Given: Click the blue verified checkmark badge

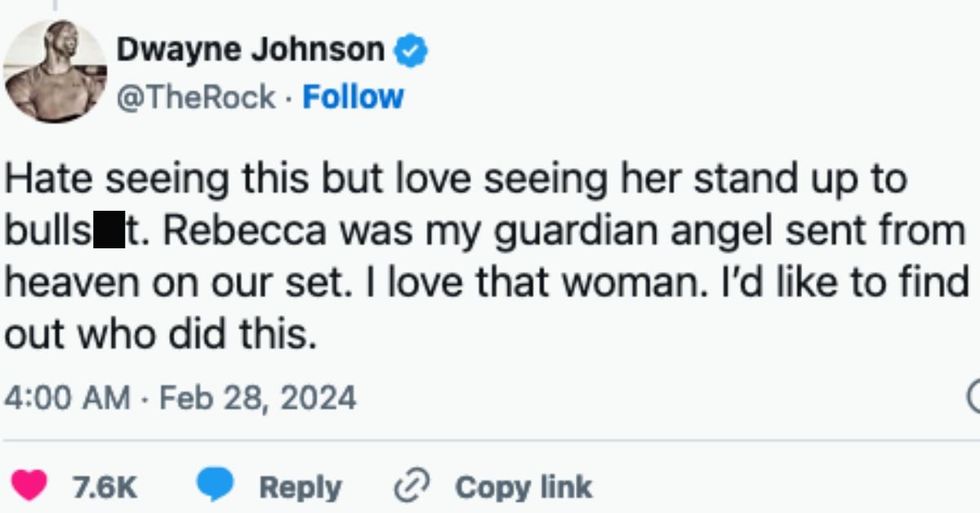Looking at the screenshot, I should (x=411, y=50).
